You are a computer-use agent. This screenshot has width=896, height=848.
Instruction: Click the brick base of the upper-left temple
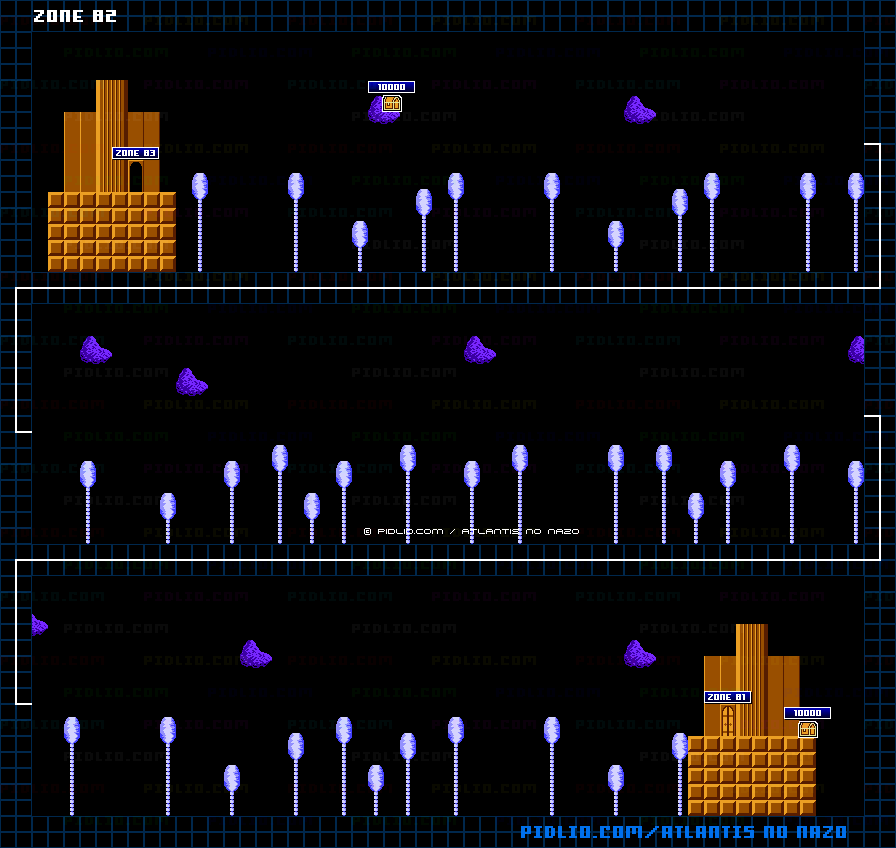(112, 231)
